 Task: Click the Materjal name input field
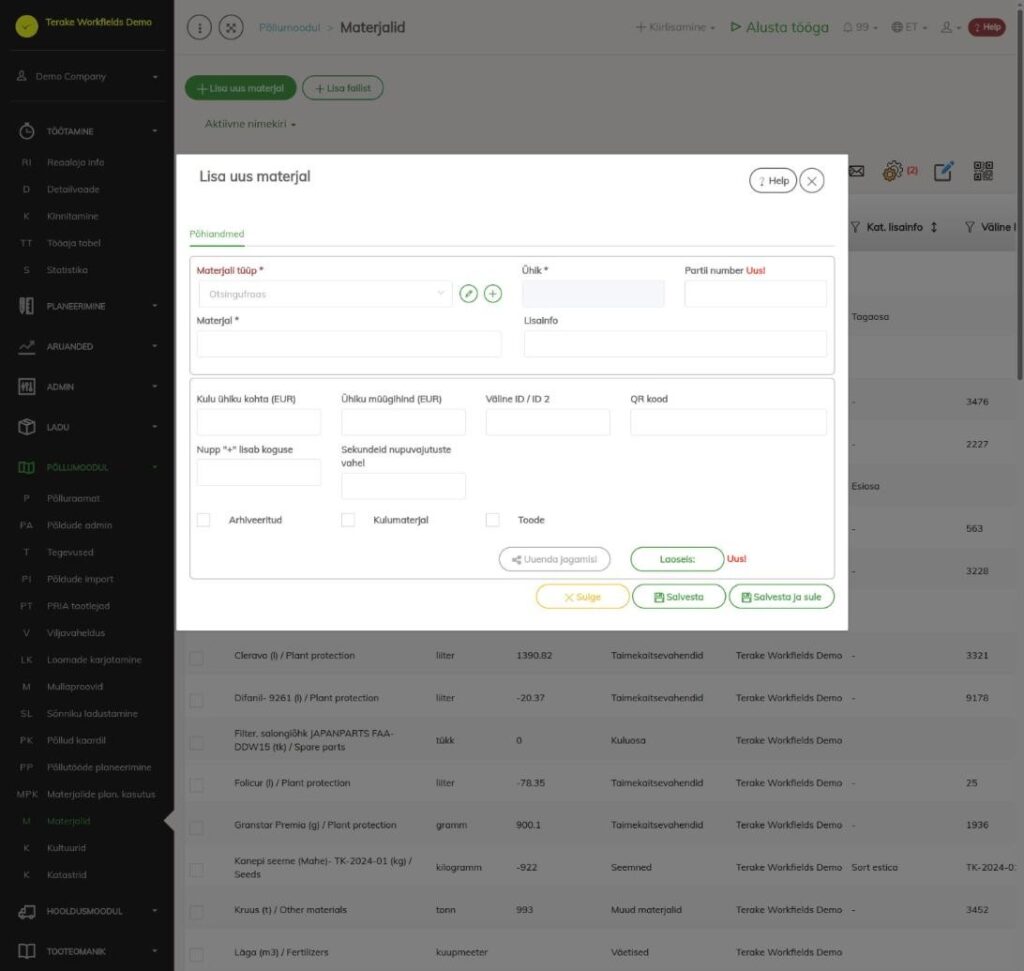pos(349,344)
